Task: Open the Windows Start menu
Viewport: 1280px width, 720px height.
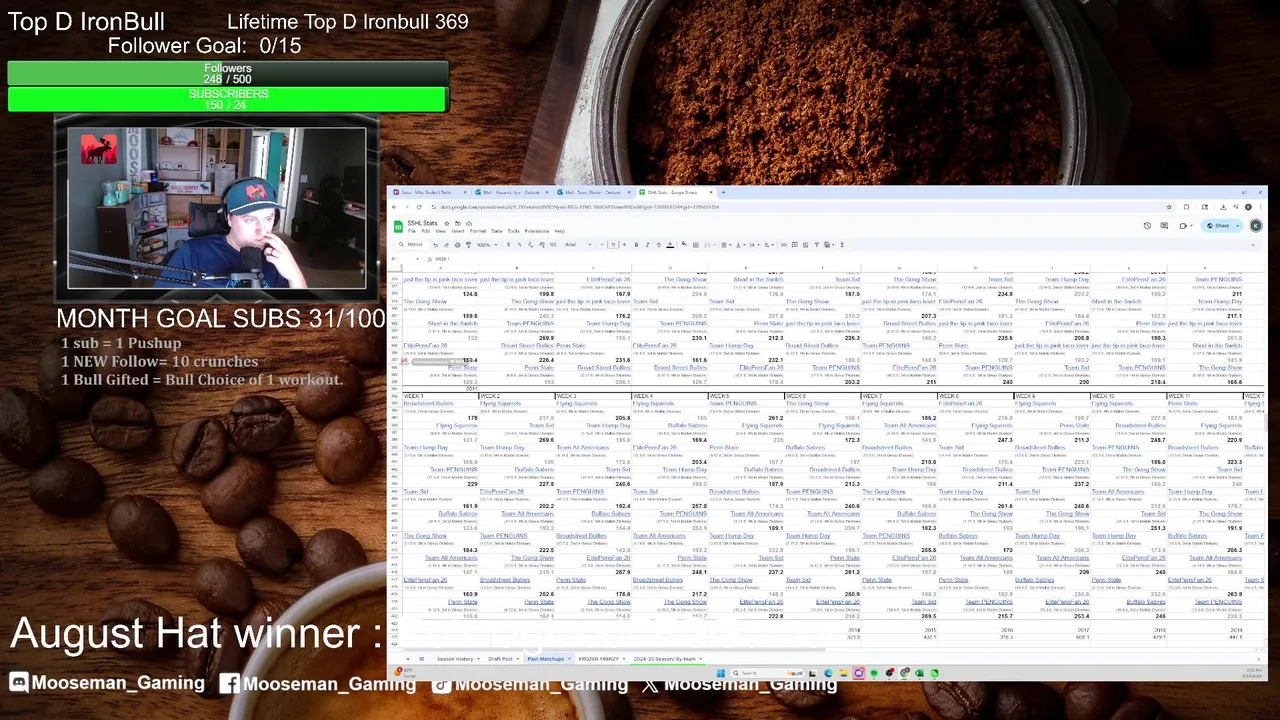Action: pyautogui.click(x=721, y=673)
